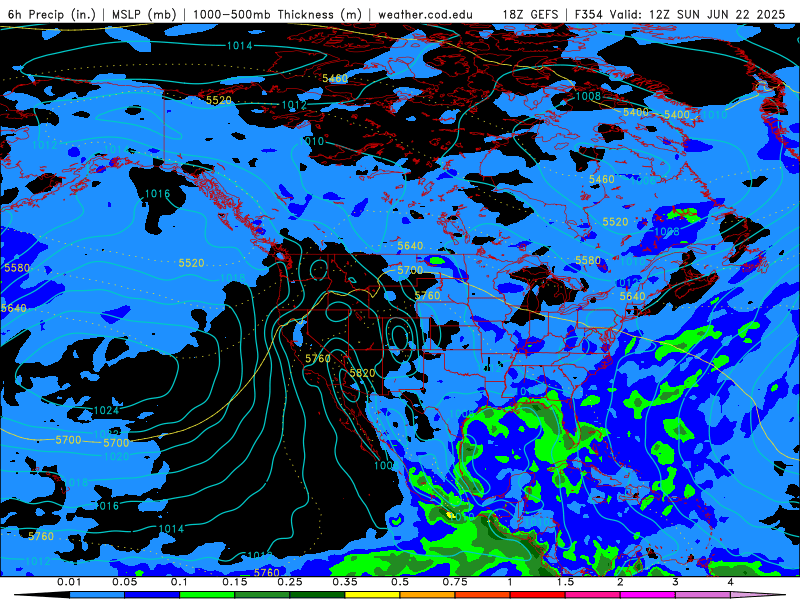Pick the medium green 0.15–0.25 legend swatch
Screen dimensions: 800x600
tap(262, 595)
